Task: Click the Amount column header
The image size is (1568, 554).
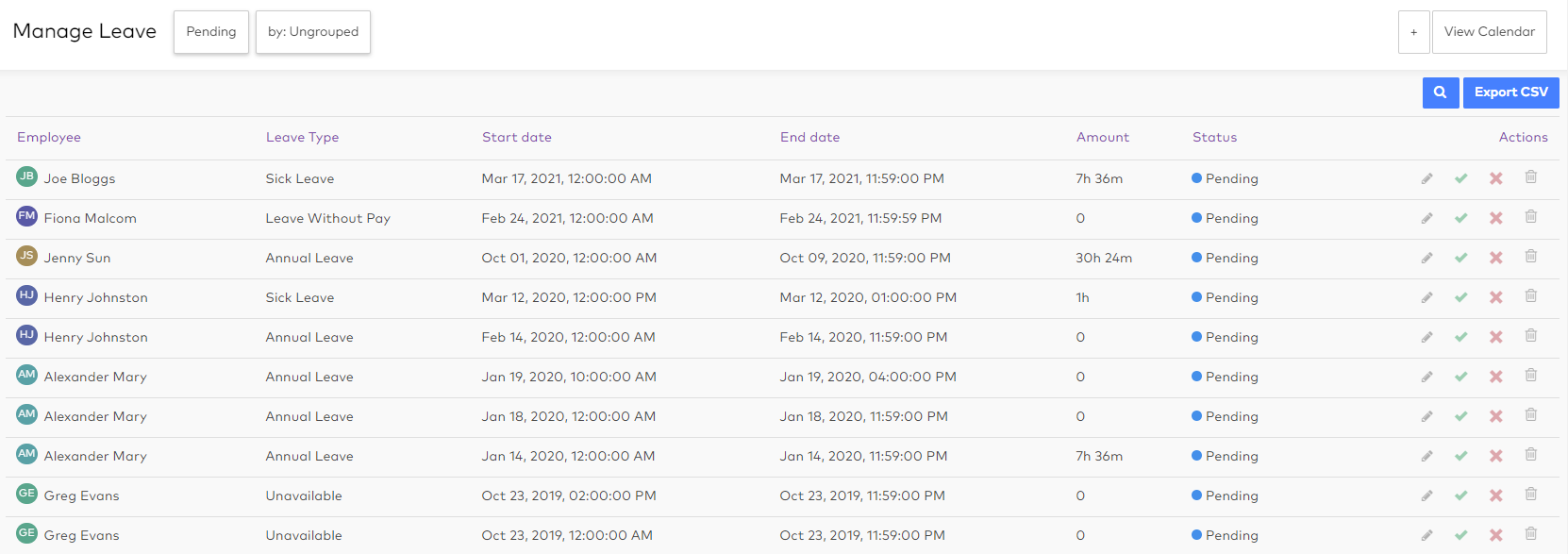Action: click(1102, 137)
